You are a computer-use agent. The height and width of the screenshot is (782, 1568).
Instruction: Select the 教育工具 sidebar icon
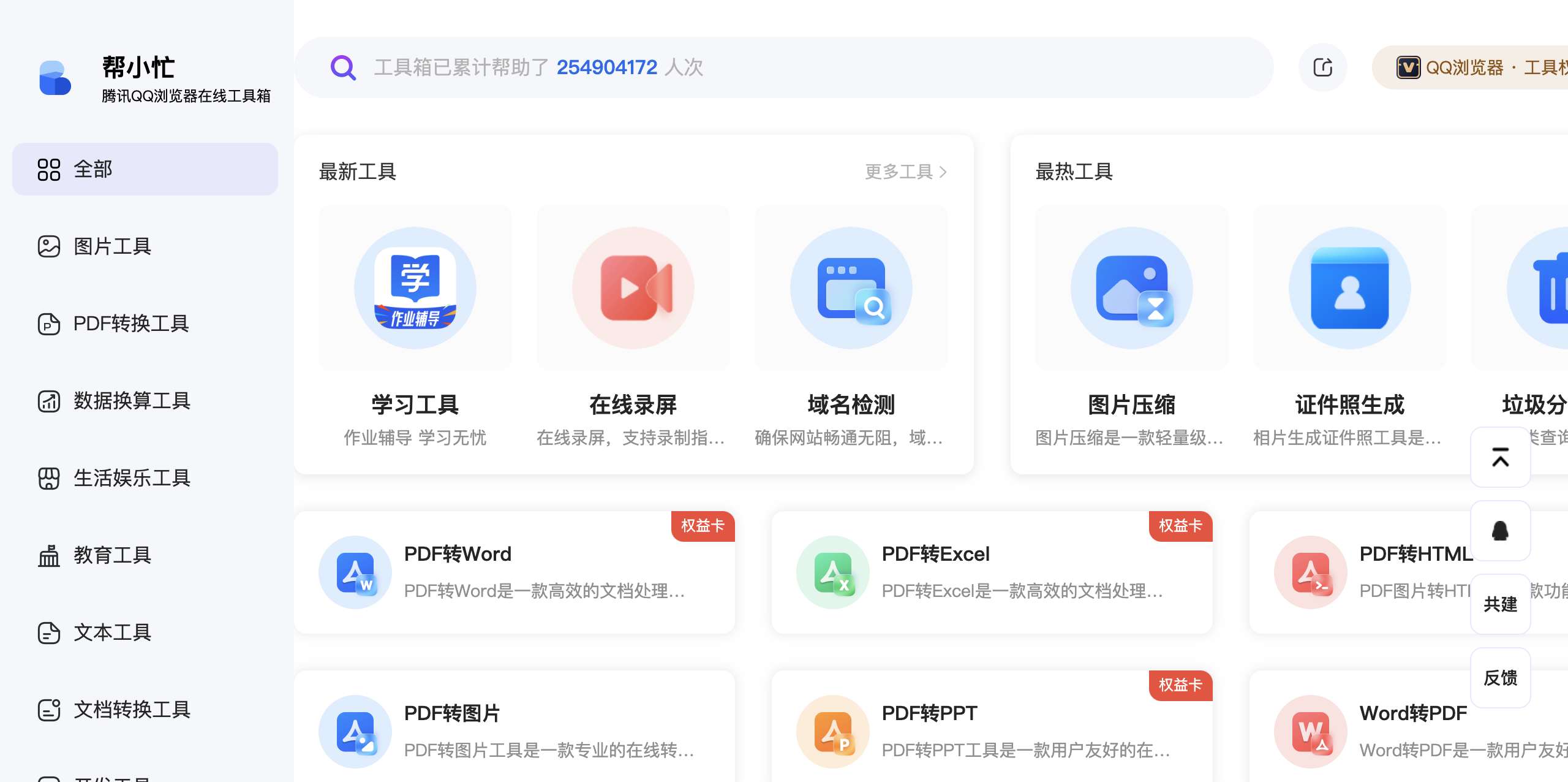tap(50, 555)
